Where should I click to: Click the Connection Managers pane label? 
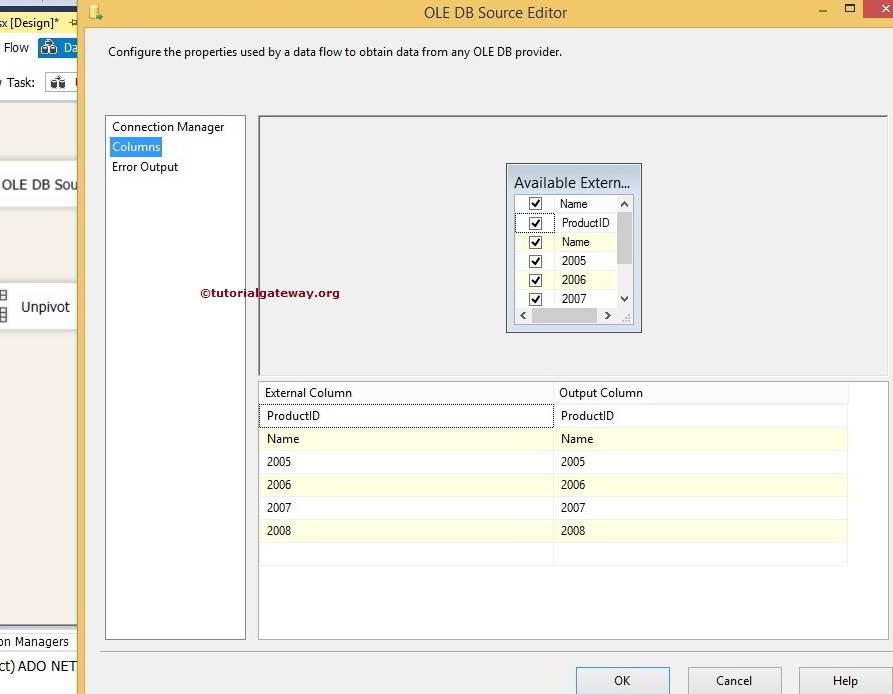pos(34,642)
